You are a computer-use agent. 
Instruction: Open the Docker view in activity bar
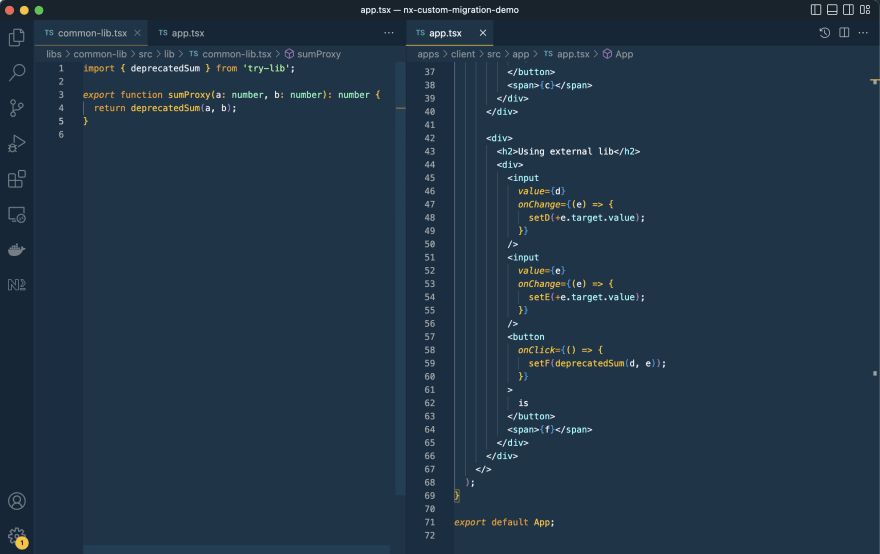click(17, 250)
